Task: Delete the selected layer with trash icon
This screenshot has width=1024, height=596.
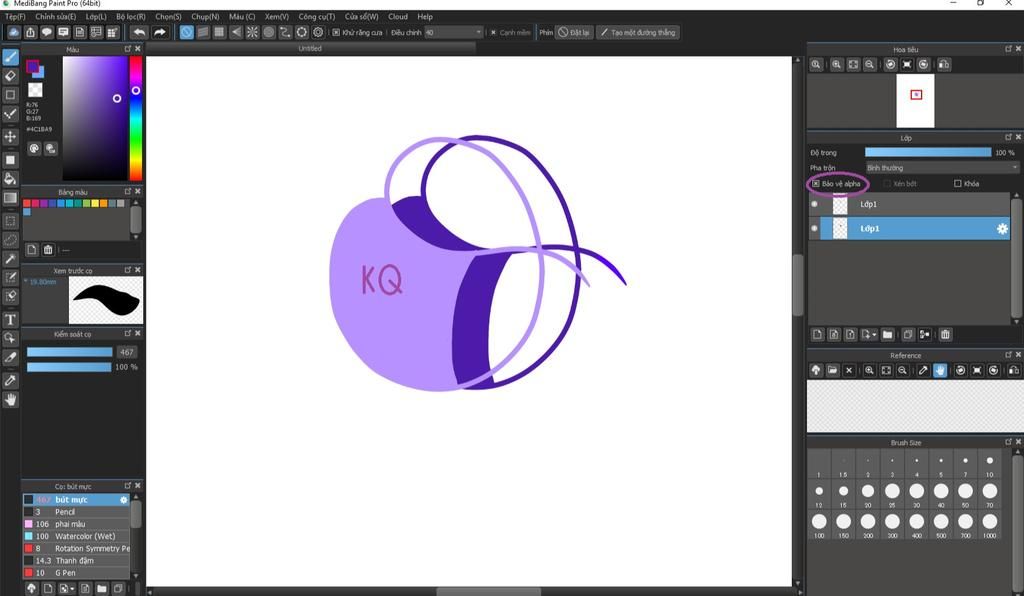Action: pos(945,335)
